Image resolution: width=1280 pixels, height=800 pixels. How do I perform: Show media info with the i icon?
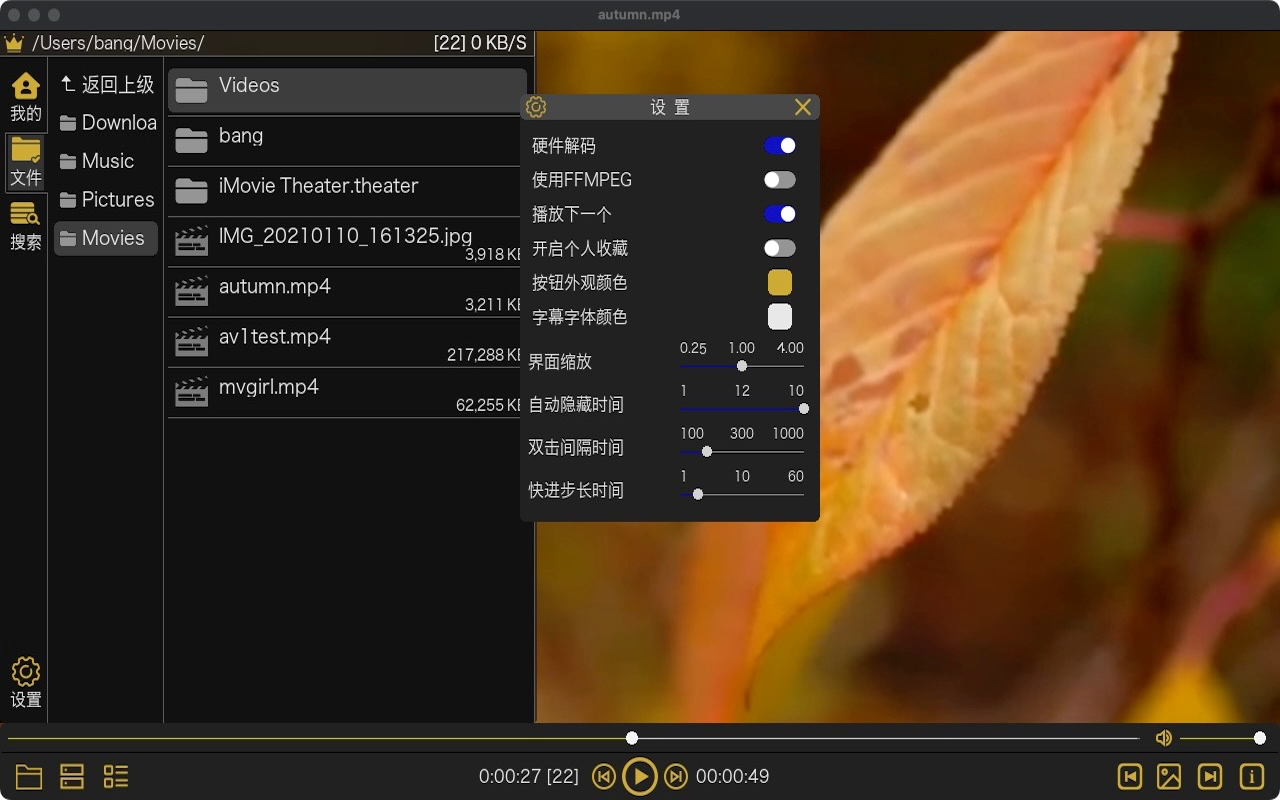pos(1251,777)
